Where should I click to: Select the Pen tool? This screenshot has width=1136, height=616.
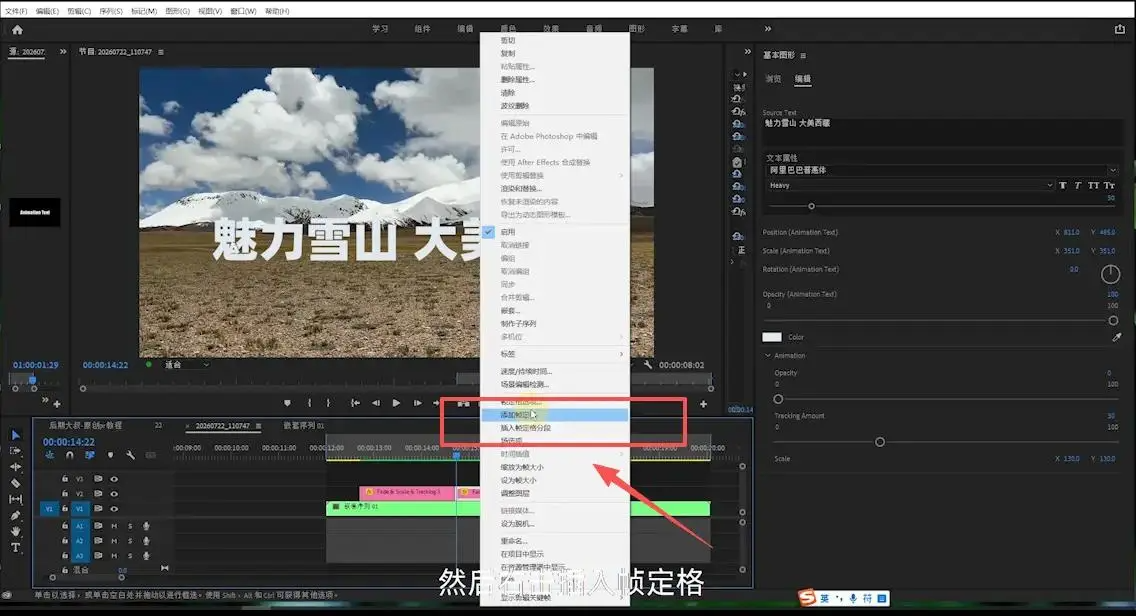[16, 515]
